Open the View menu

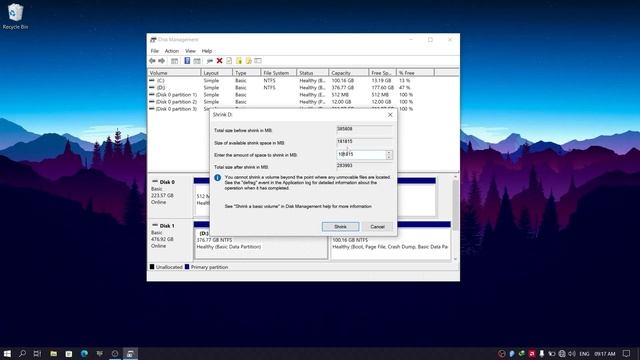(190, 51)
